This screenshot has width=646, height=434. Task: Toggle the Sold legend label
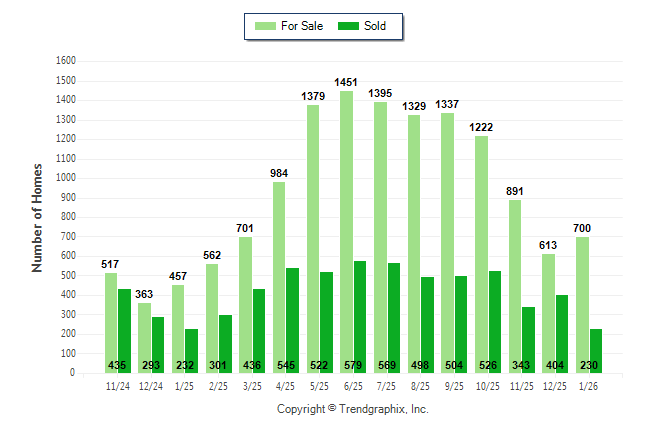click(377, 26)
